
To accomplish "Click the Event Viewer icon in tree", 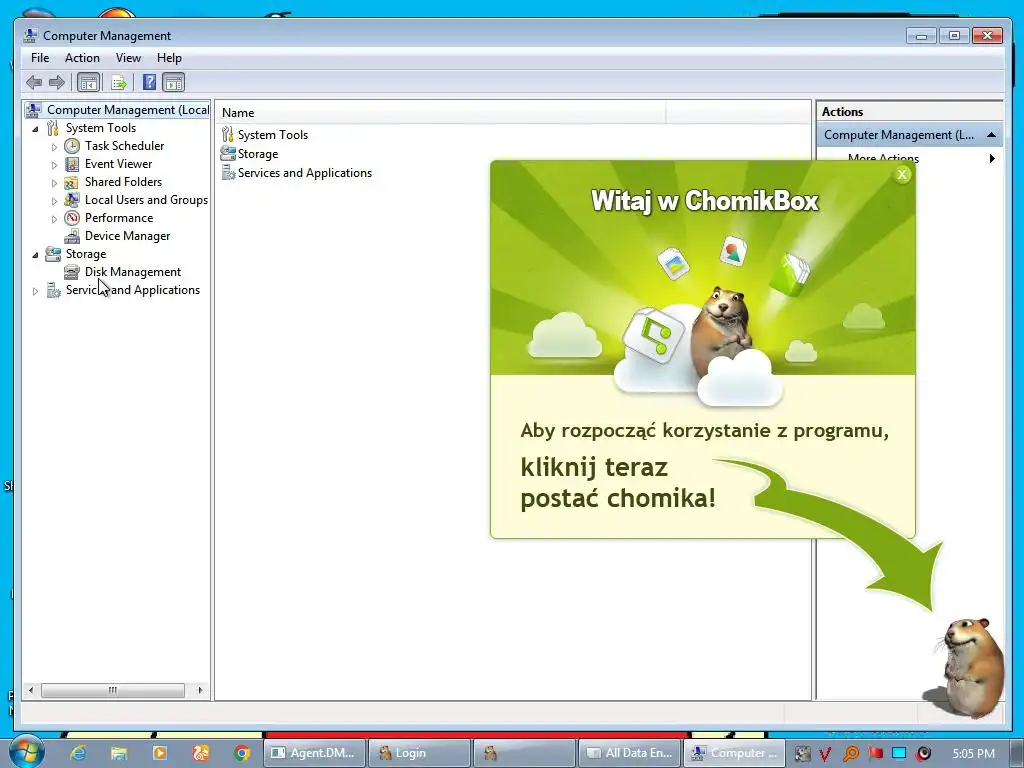I will click(72, 164).
